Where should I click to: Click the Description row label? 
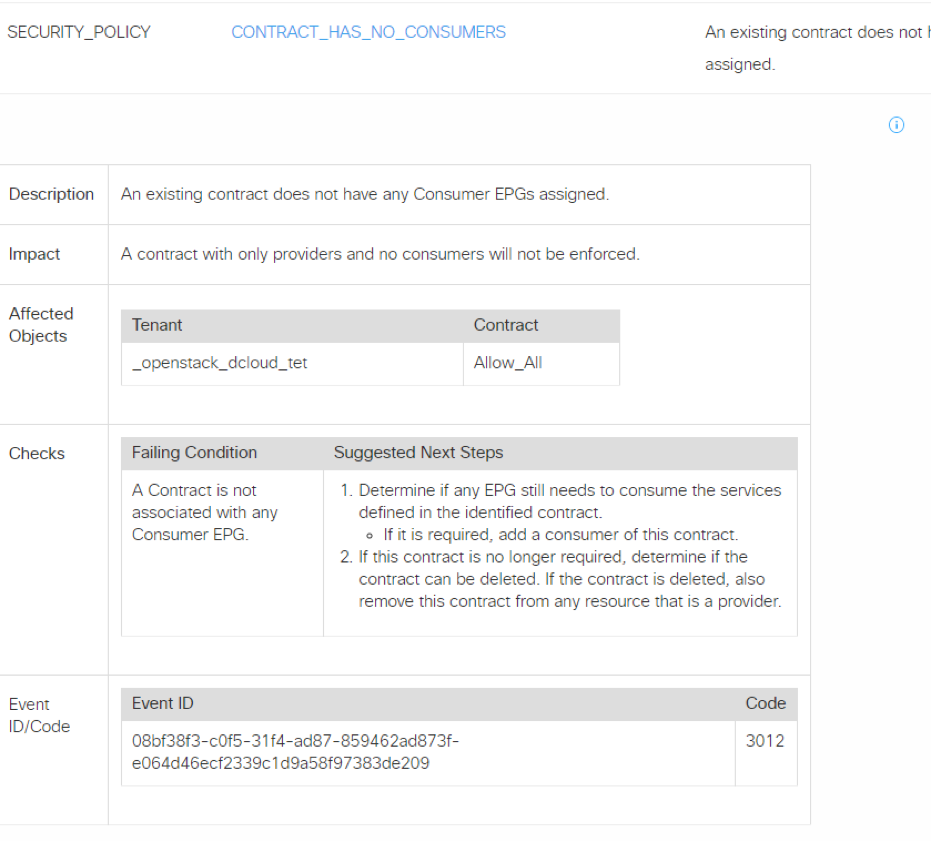(x=51, y=194)
